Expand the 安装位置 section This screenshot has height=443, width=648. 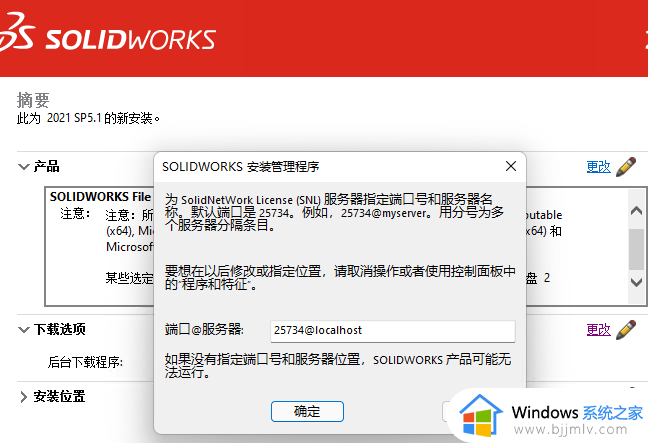coord(24,397)
